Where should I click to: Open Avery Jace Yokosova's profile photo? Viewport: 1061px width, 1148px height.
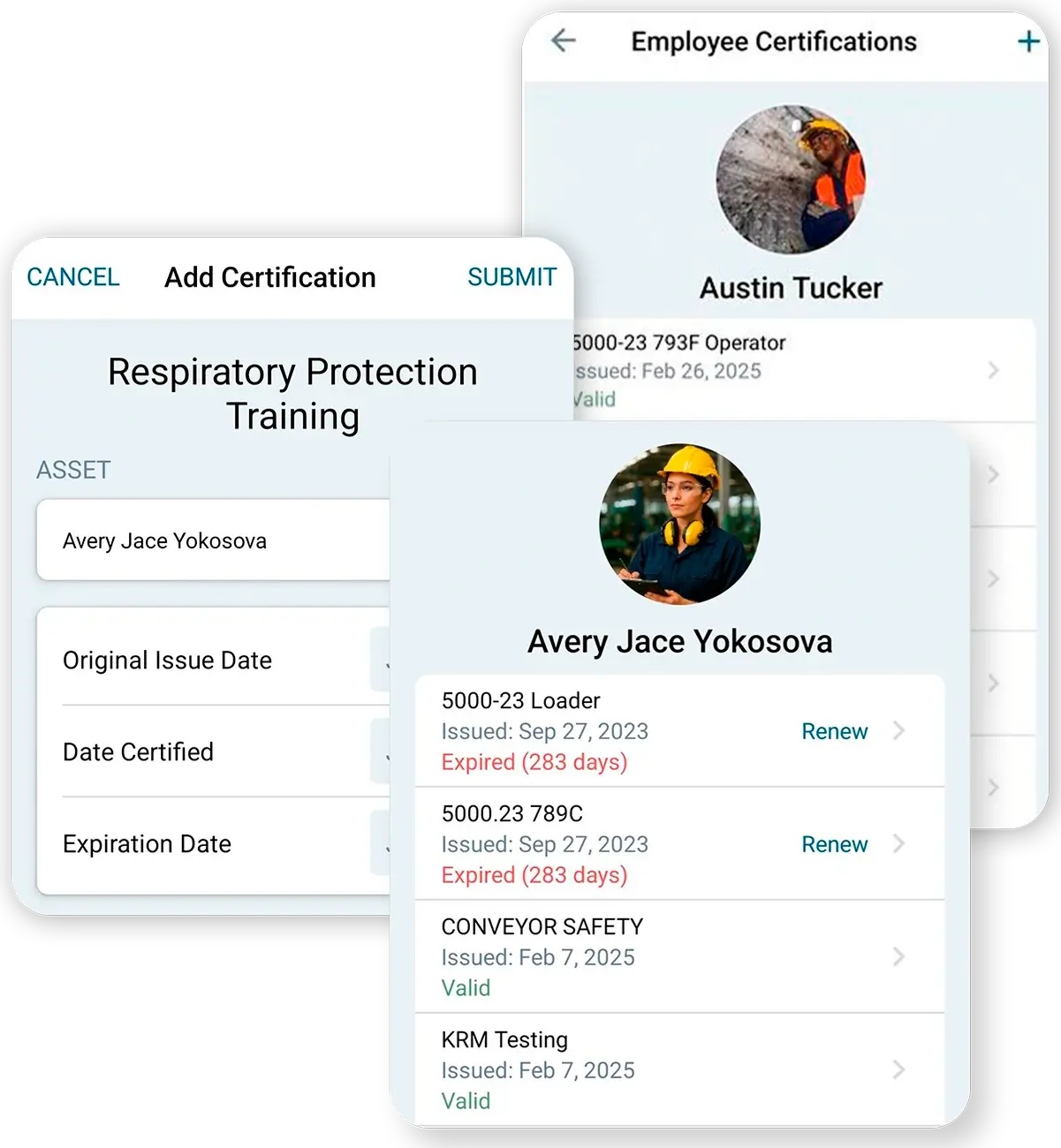pos(679,525)
